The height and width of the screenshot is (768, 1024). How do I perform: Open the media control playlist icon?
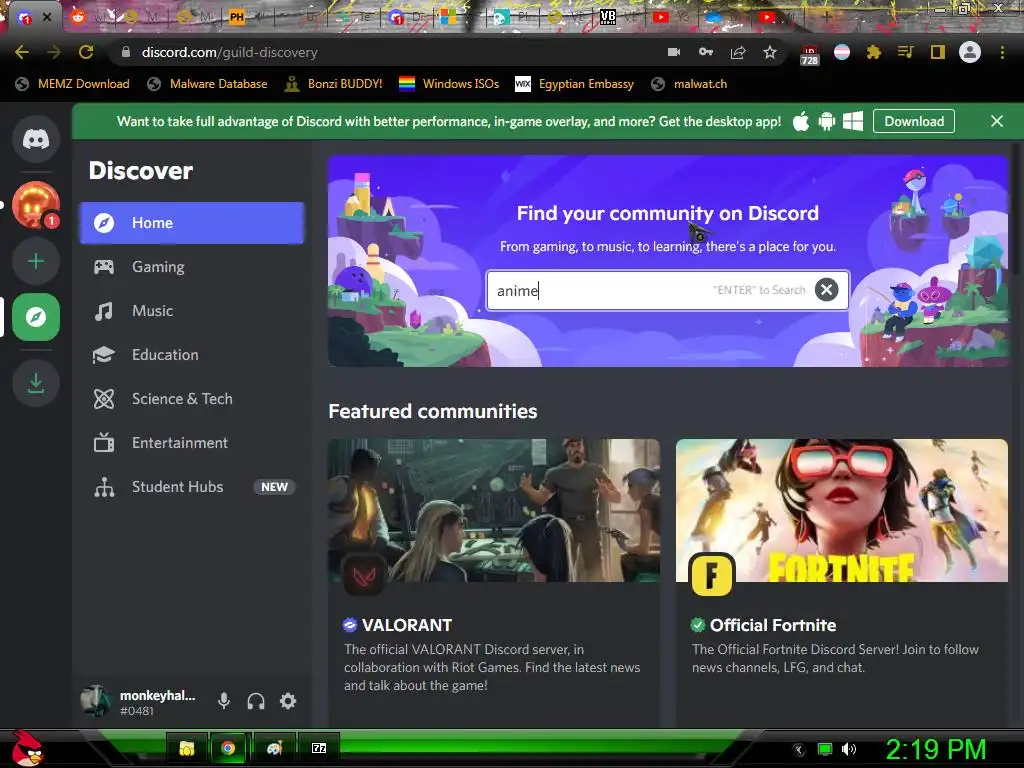[x=906, y=52]
